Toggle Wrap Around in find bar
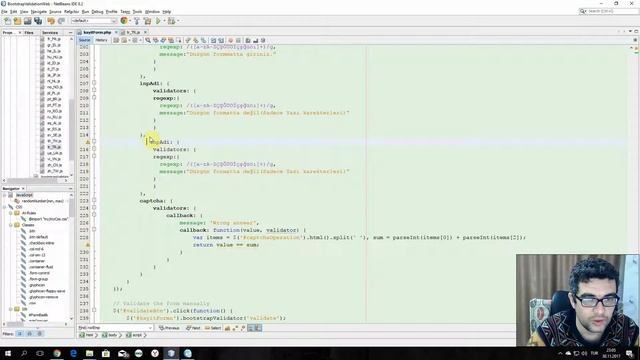Image resolution: width=640 pixels, height=360 pixels. [258, 328]
